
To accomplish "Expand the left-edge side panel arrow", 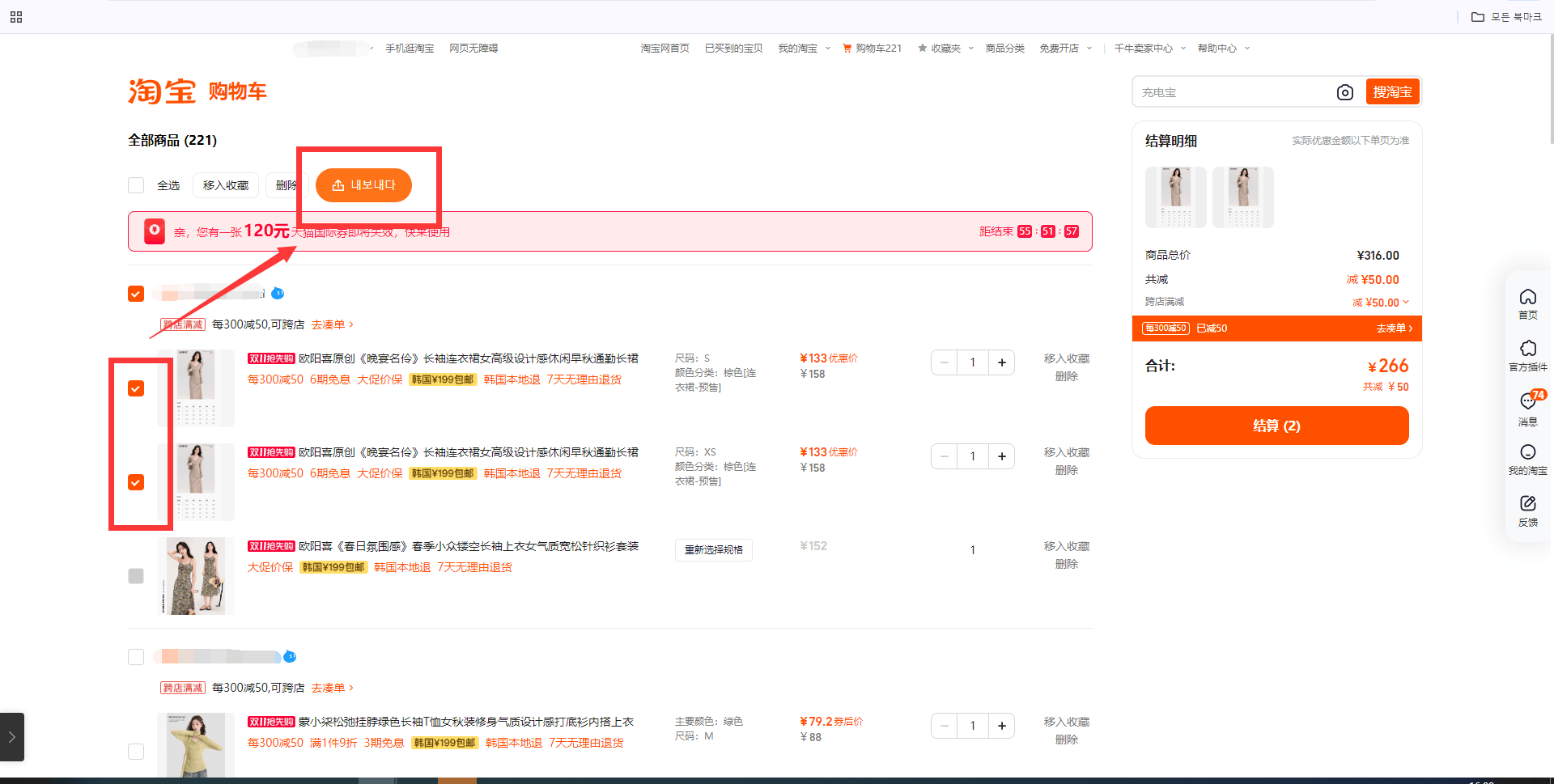I will pos(12,737).
